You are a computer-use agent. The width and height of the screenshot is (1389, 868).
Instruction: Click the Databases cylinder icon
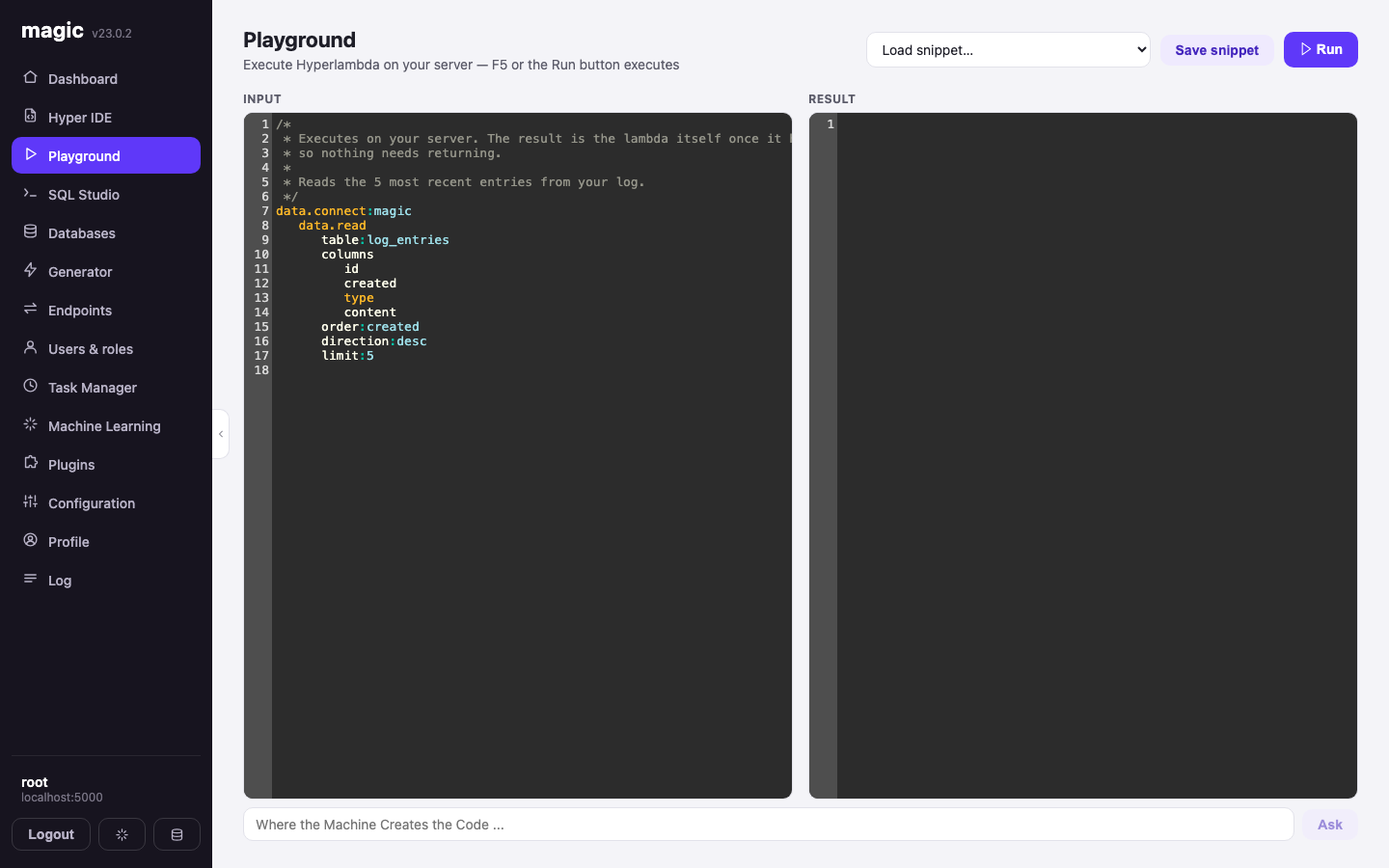click(x=30, y=231)
